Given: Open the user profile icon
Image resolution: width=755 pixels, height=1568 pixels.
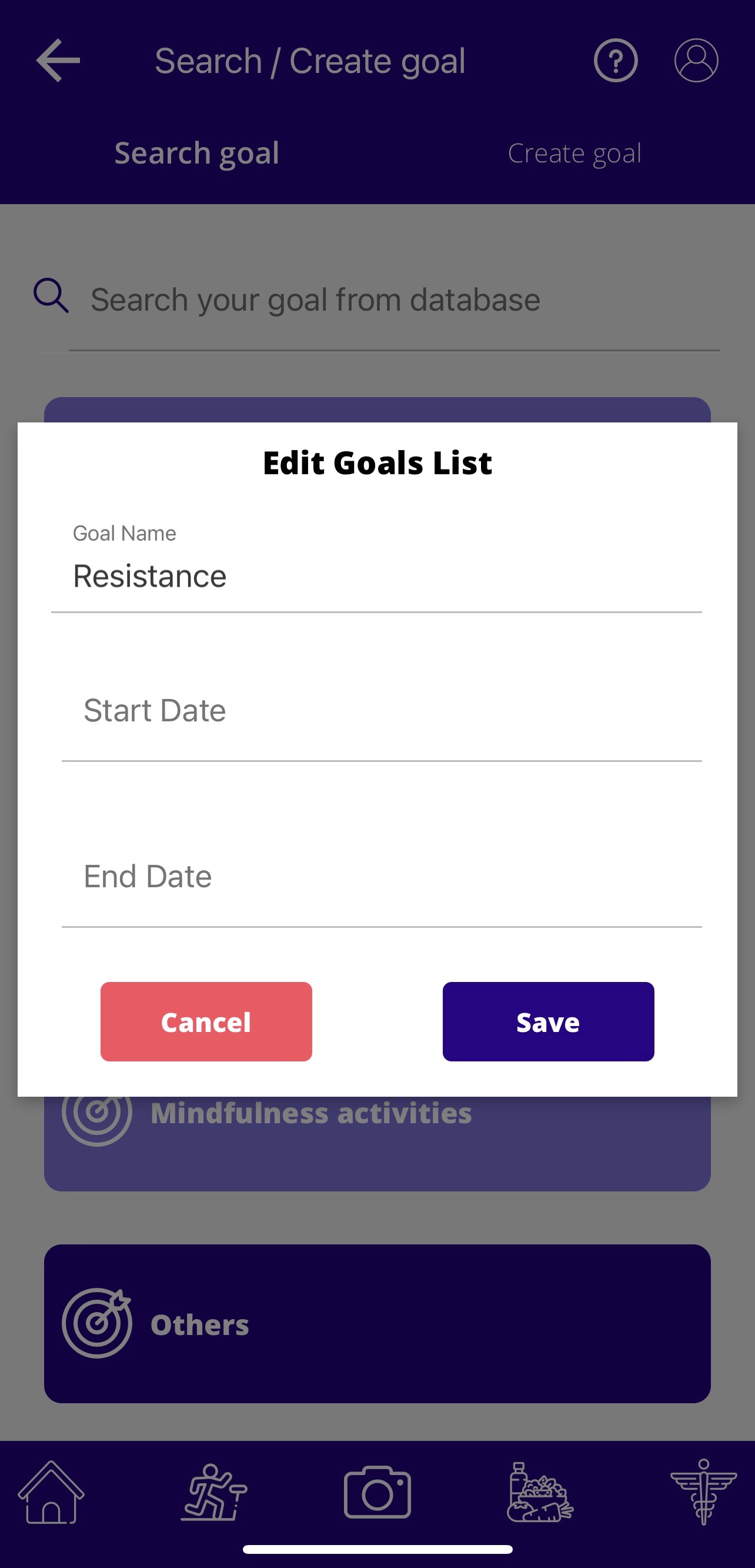Looking at the screenshot, I should tap(696, 60).
